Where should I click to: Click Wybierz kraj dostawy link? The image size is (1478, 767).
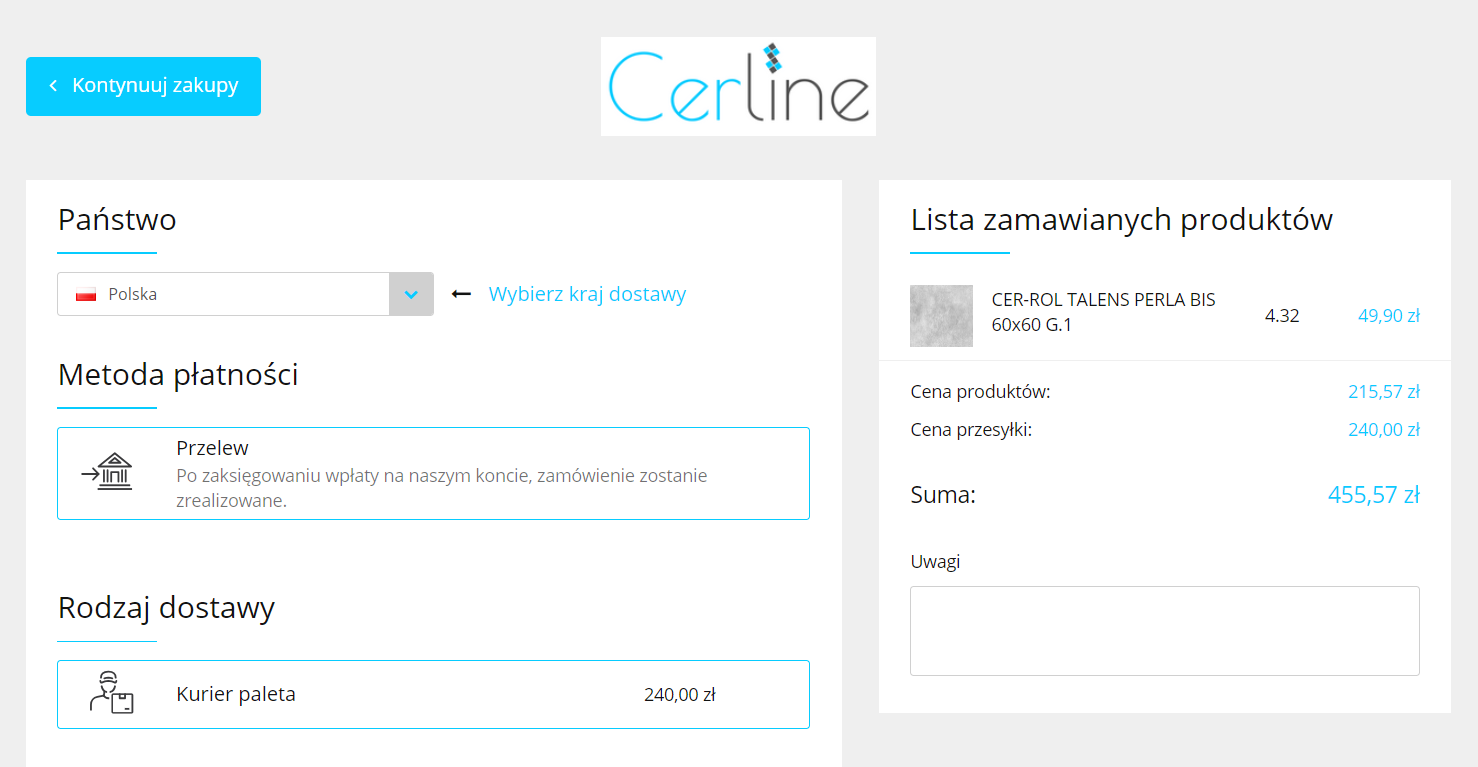(587, 294)
